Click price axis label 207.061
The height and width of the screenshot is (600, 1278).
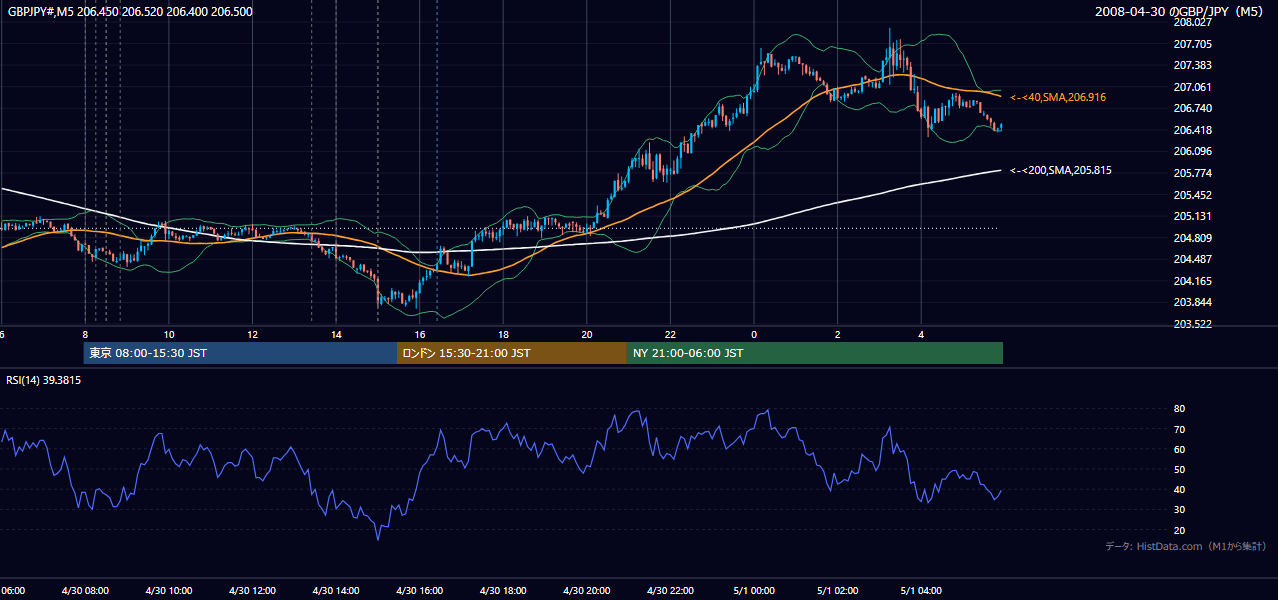tap(1191, 87)
